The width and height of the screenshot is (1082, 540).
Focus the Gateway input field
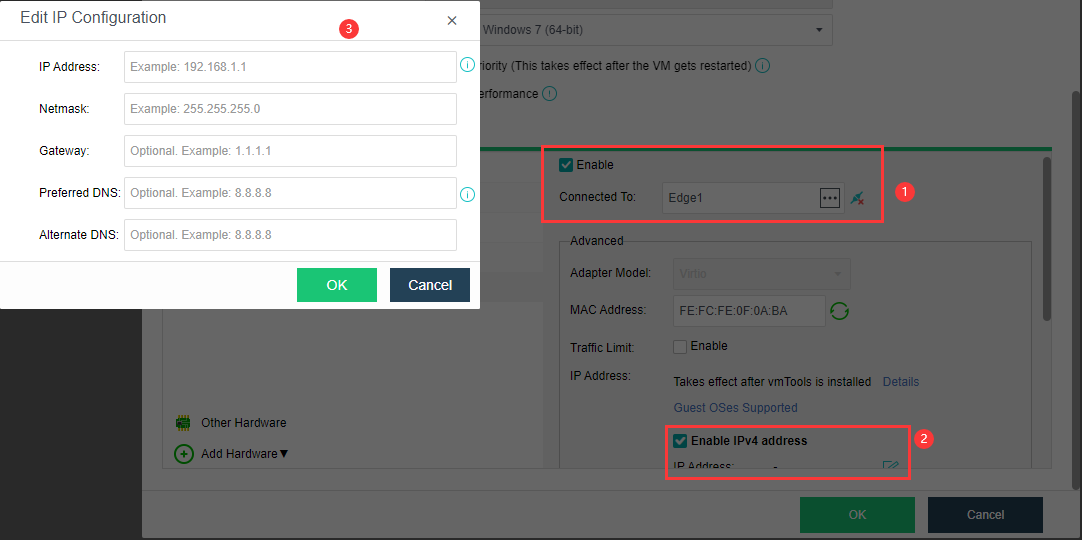pyautogui.click(x=291, y=151)
